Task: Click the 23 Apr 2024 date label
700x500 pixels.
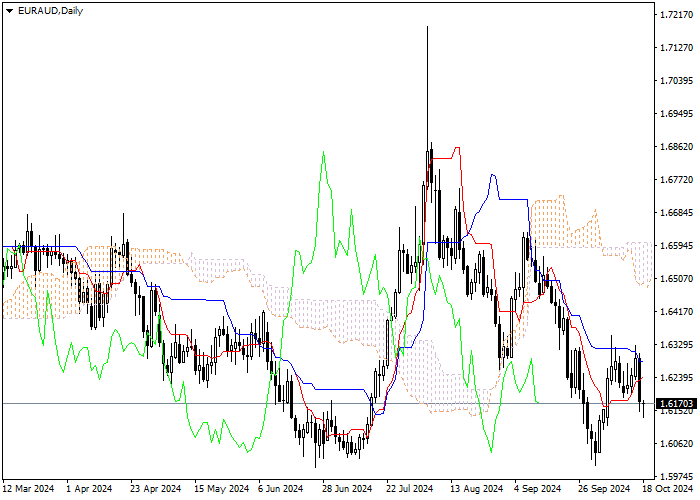Action: tap(156, 489)
